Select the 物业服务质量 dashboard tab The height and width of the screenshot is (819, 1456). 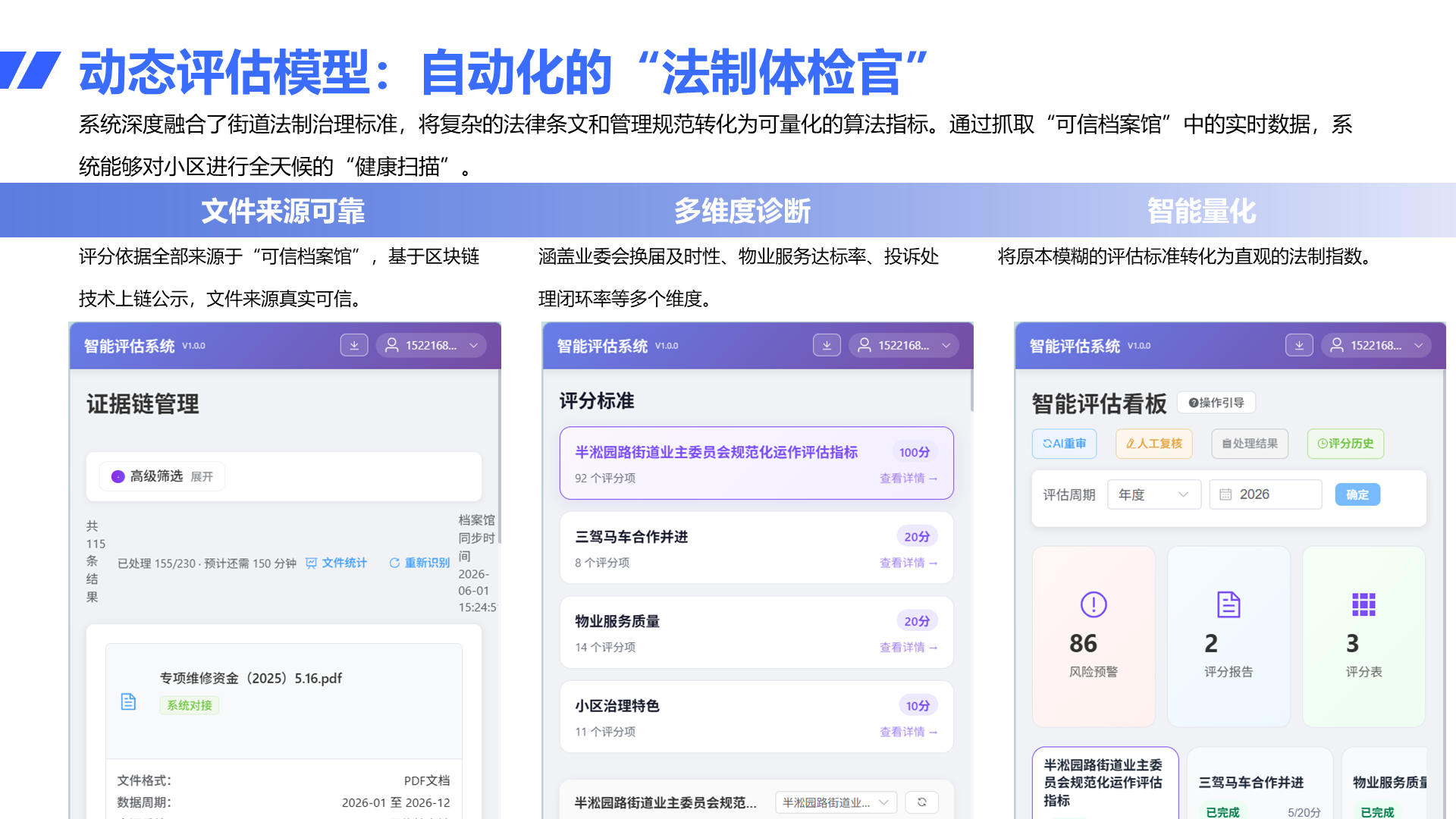click(x=1385, y=783)
